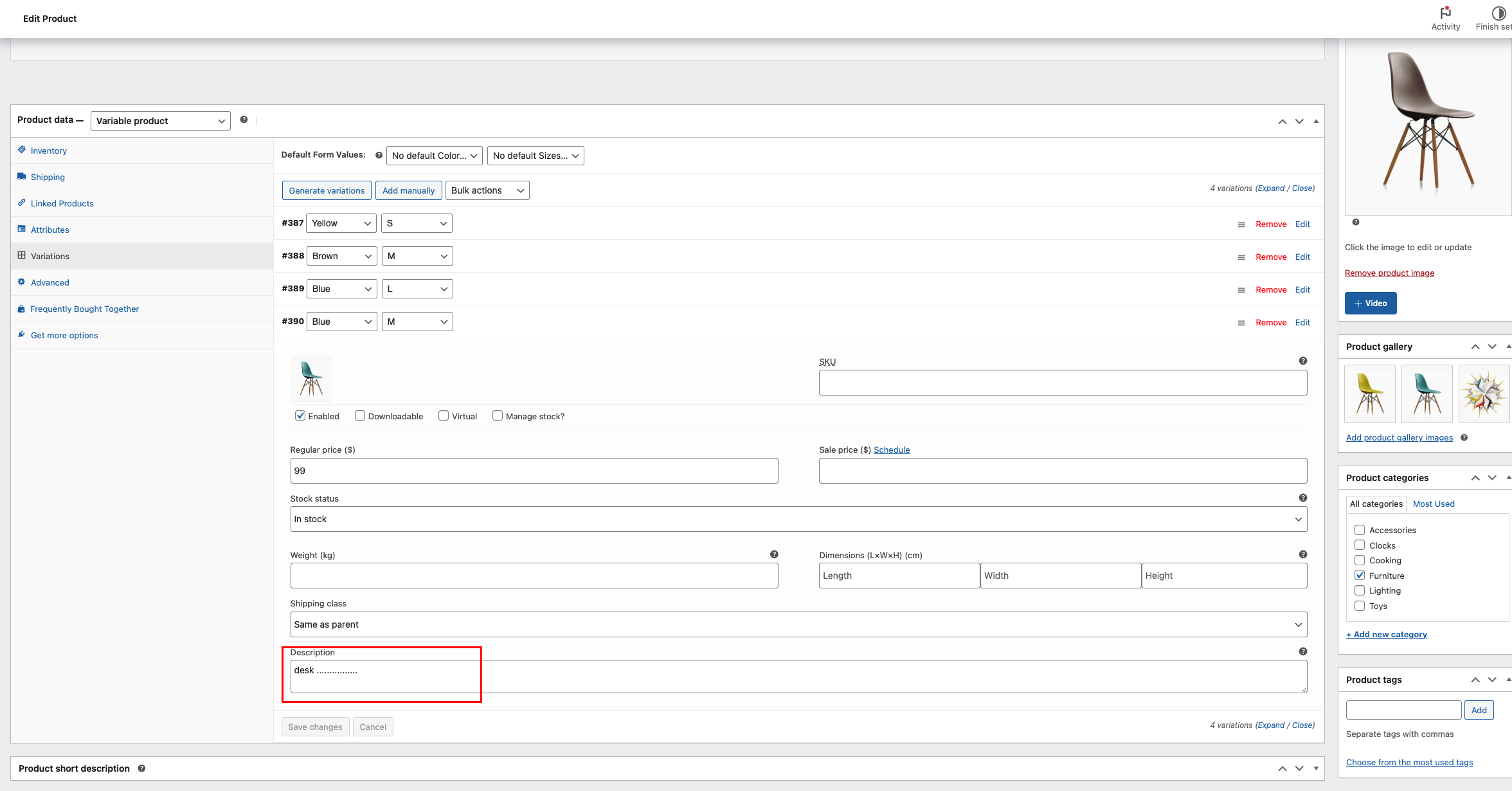Viewport: 1512px width, 791px height.
Task: Click help icon beside Product short description
Action: click(x=141, y=768)
